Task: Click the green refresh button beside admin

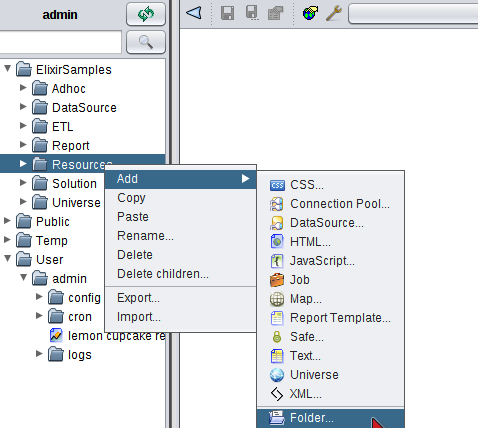Action: point(146,14)
